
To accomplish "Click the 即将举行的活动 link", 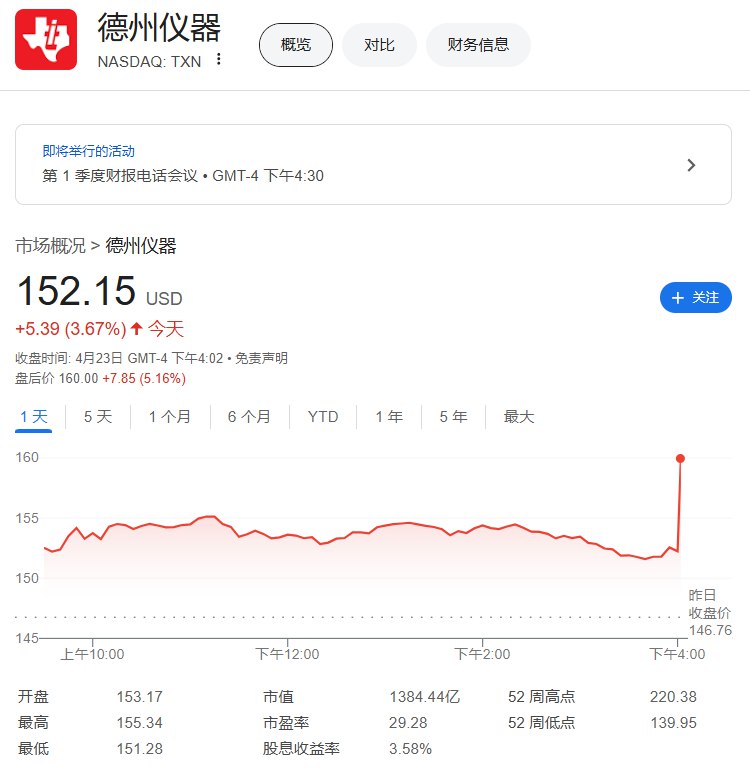I will coord(89,151).
